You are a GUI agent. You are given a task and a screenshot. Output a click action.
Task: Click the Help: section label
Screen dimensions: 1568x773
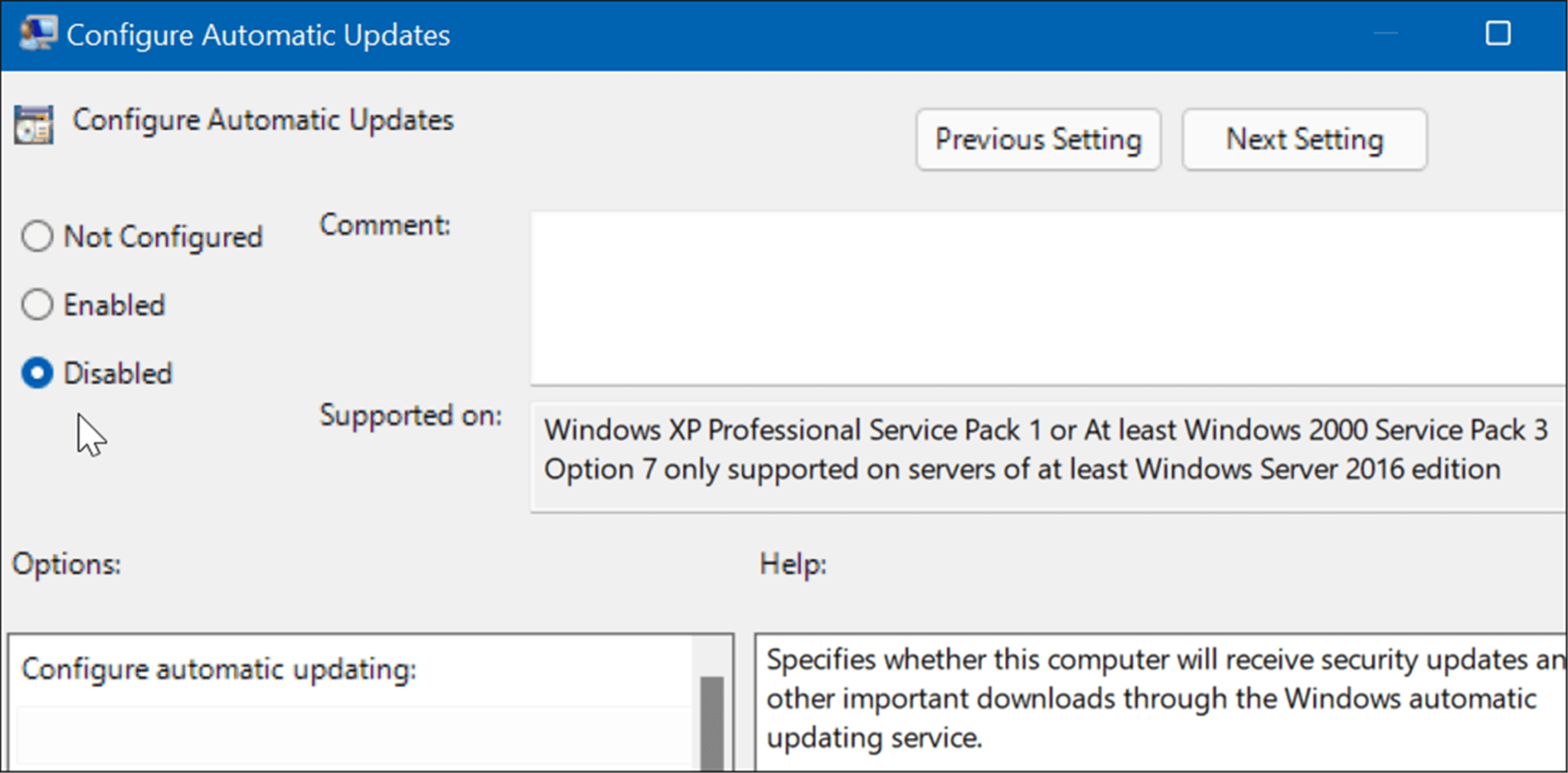point(792,564)
